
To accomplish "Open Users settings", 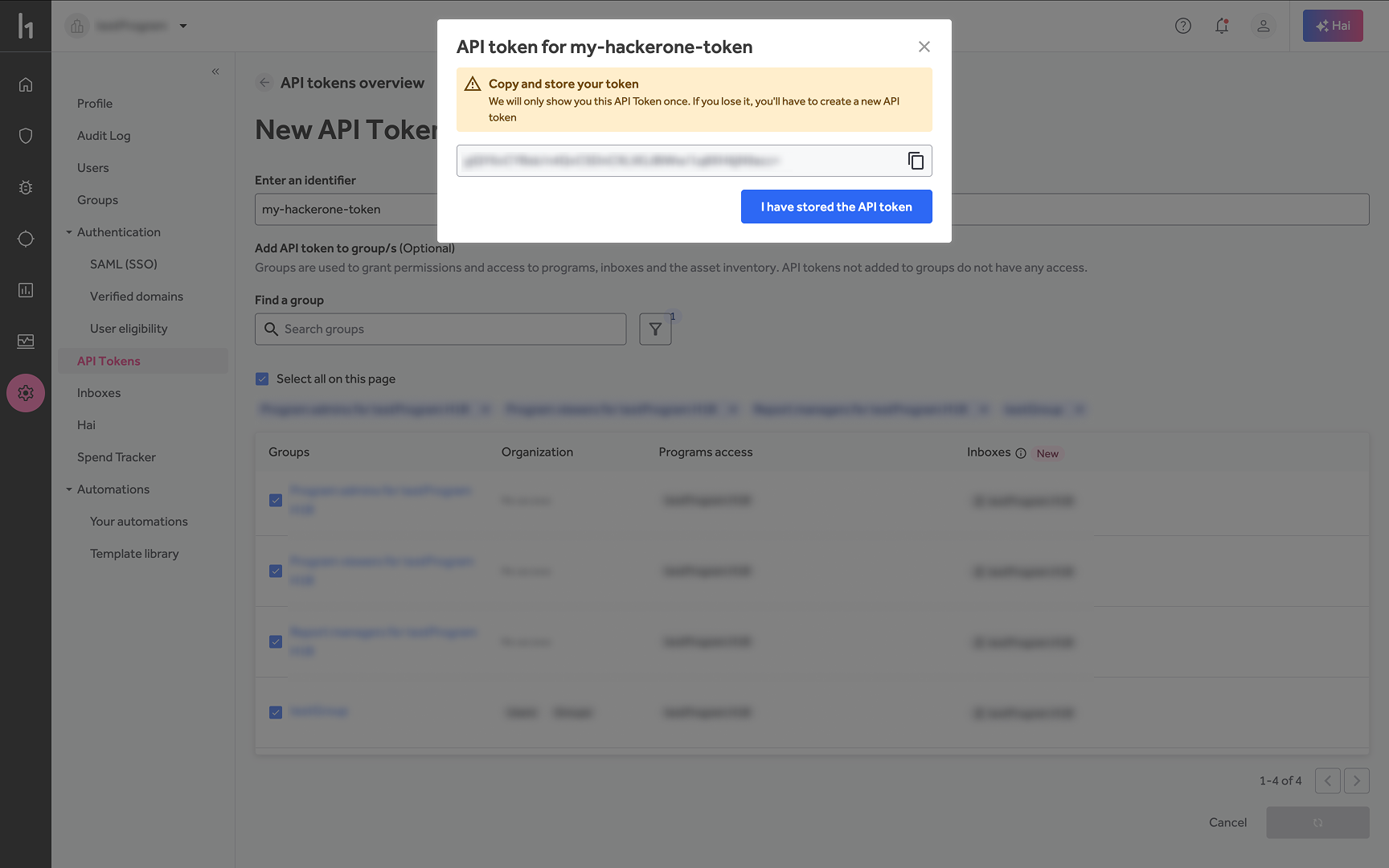I will pyautogui.click(x=93, y=168).
